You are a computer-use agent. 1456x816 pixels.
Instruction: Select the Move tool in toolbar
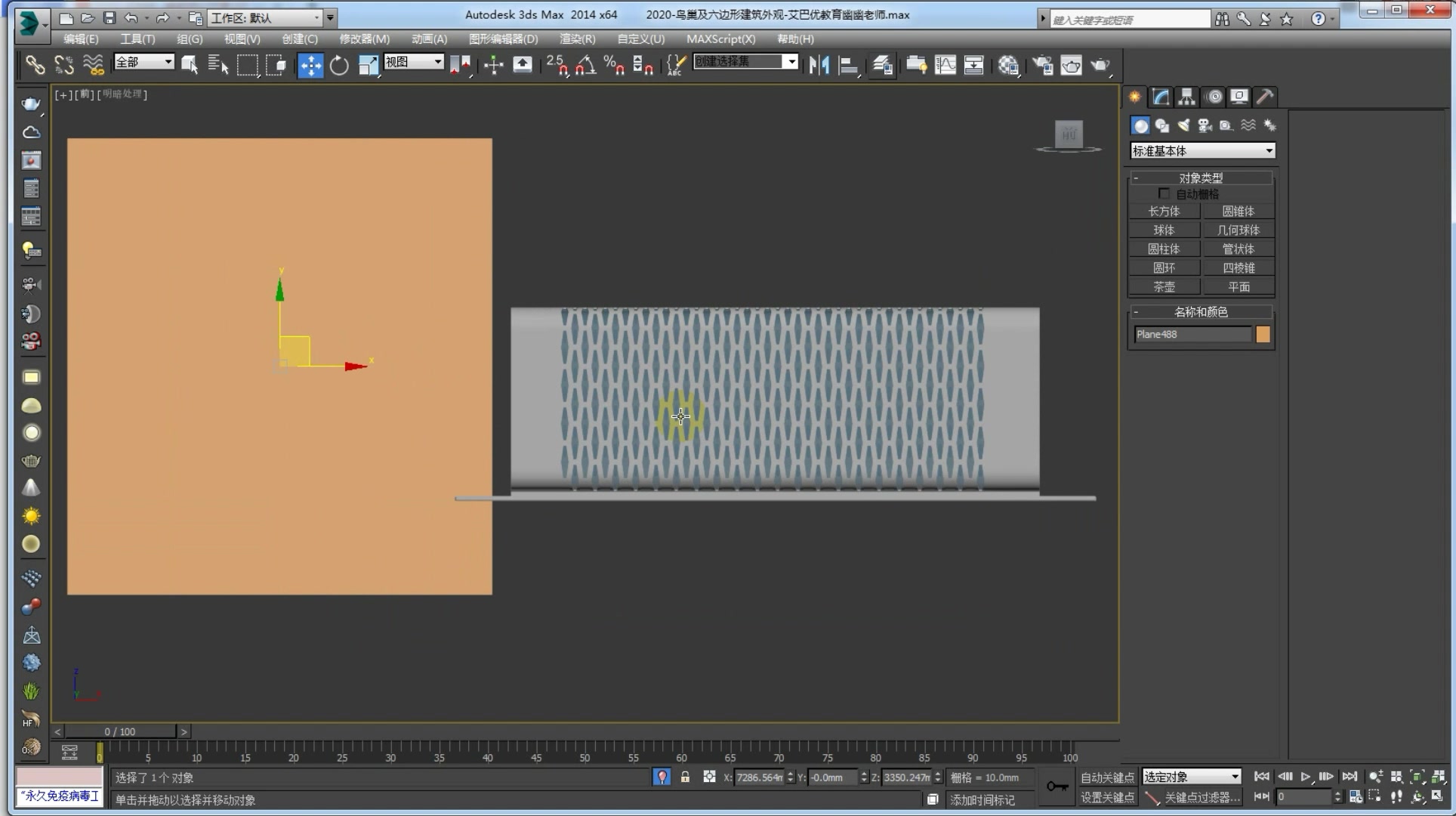[310, 66]
